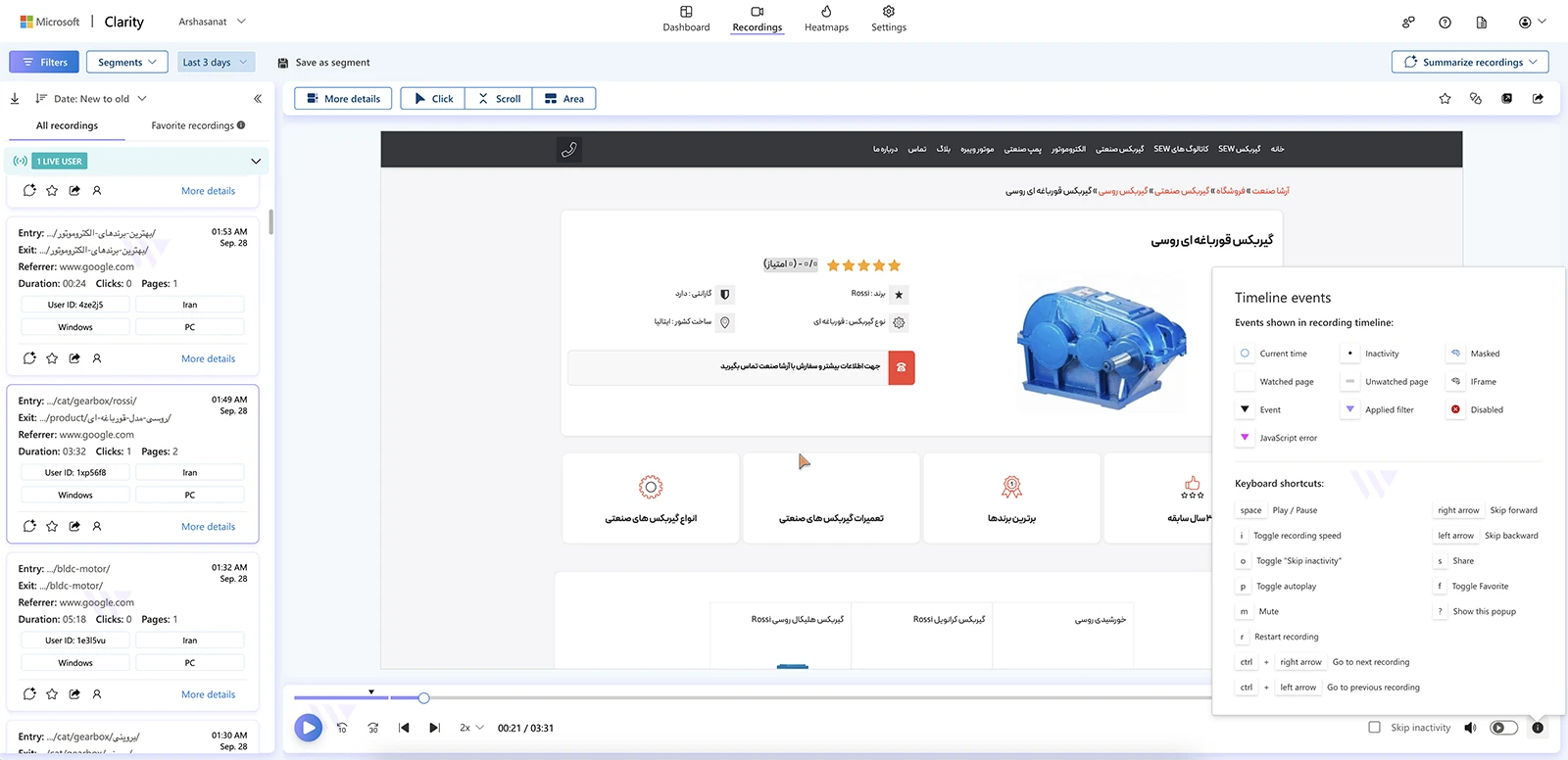Screen dimensions: 1568x760
Task: Open the Summarize recordings dropdown
Action: tap(1470, 63)
